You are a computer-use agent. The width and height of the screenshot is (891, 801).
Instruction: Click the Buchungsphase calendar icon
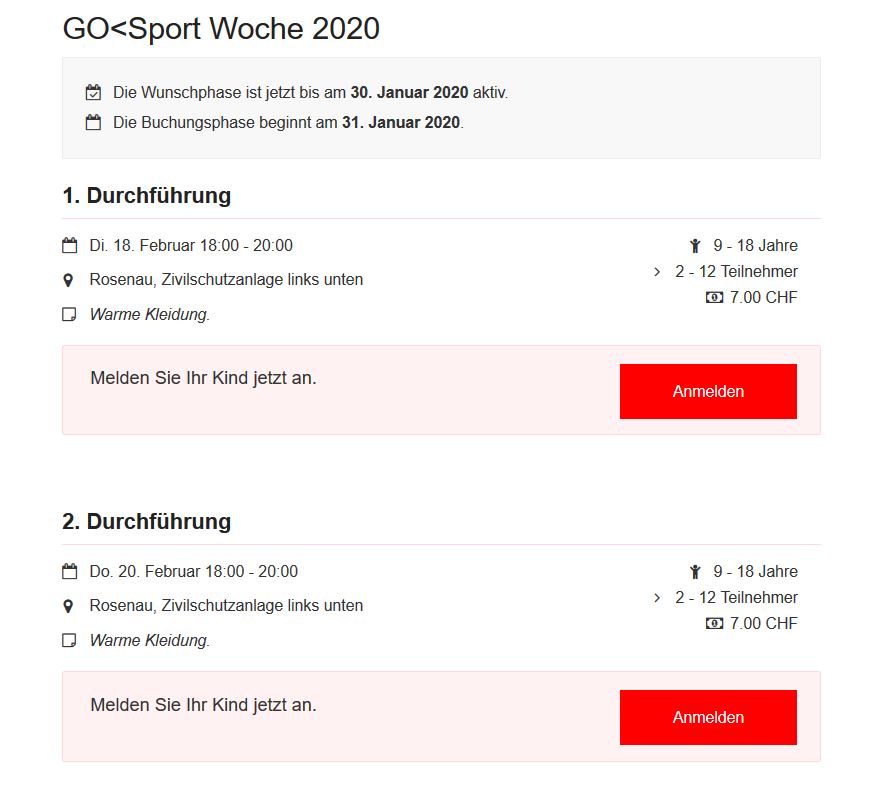(x=93, y=122)
